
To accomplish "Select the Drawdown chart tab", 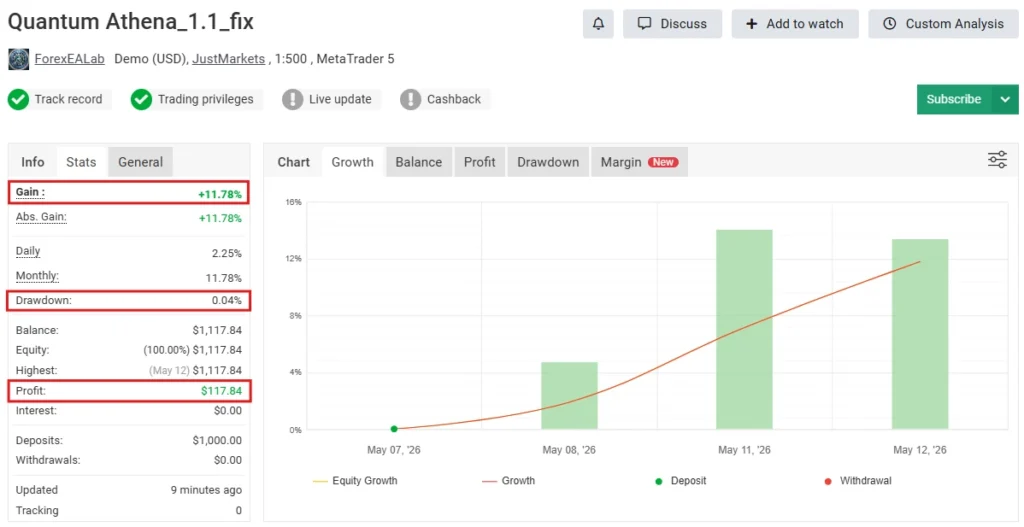I will [548, 162].
